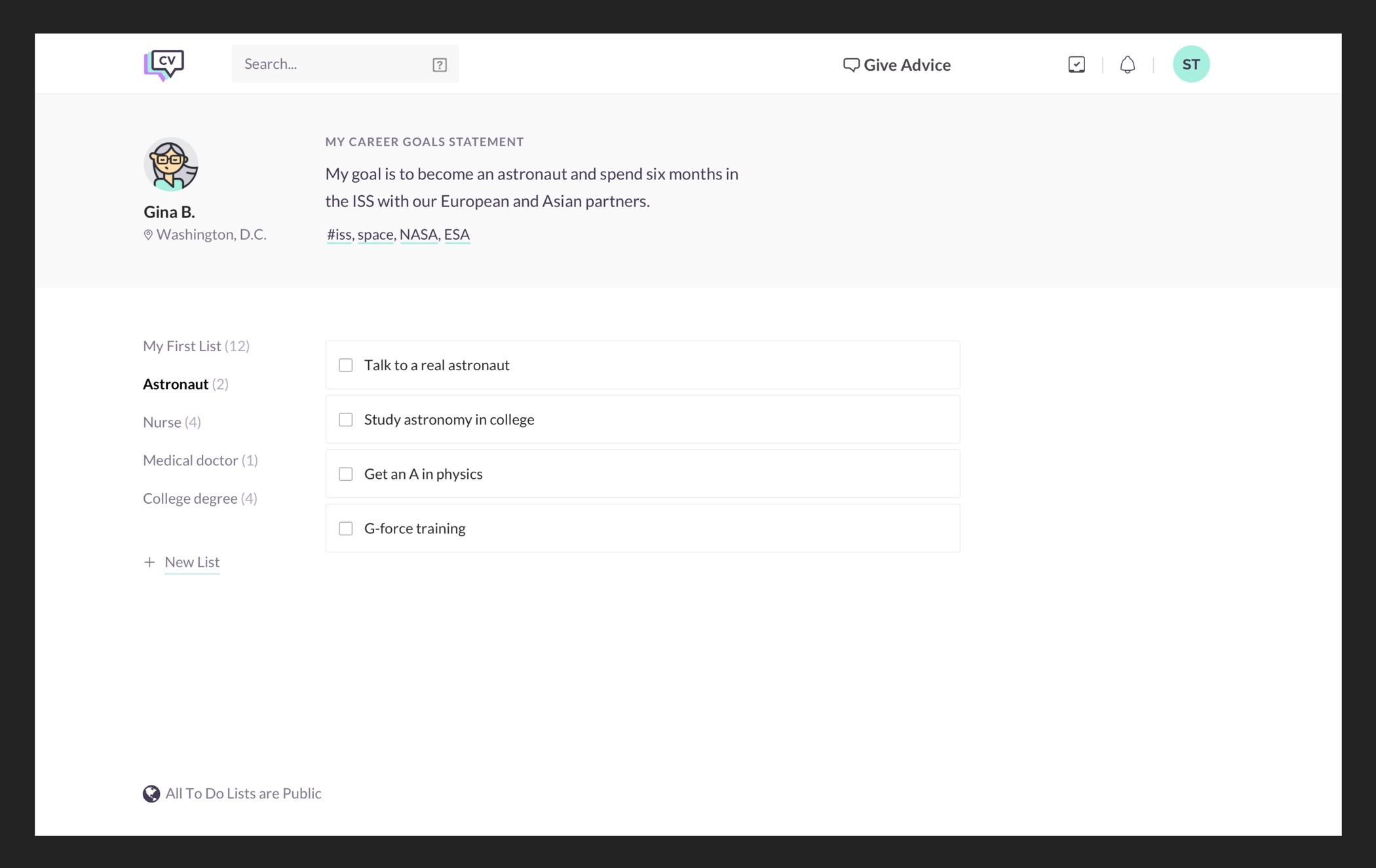Click the globe icon beside public lists note

click(151, 793)
